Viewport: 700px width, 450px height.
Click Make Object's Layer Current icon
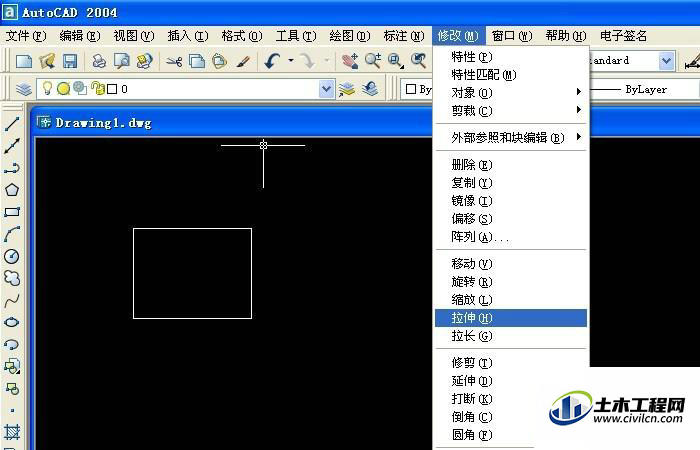(x=347, y=89)
